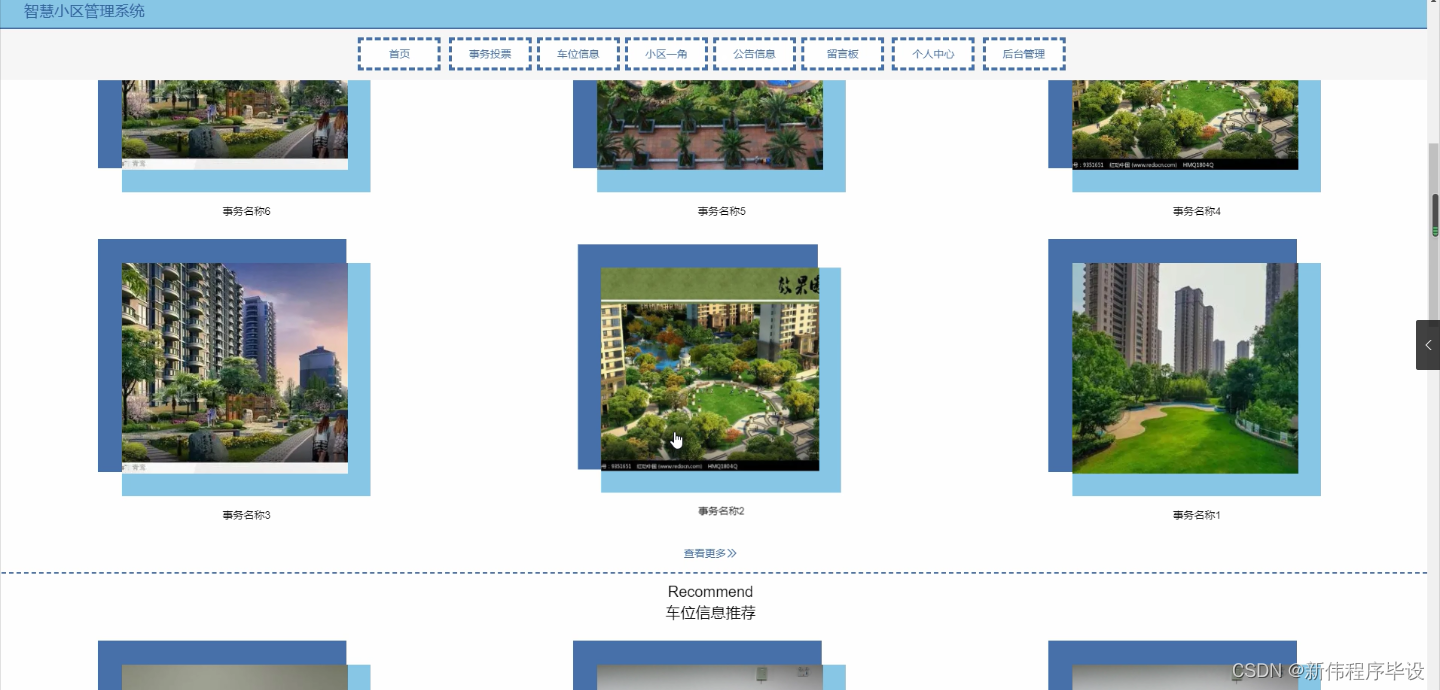Open the first 车位信息推荐 recommendation thumbnail
The image size is (1440, 690).
click(234, 678)
